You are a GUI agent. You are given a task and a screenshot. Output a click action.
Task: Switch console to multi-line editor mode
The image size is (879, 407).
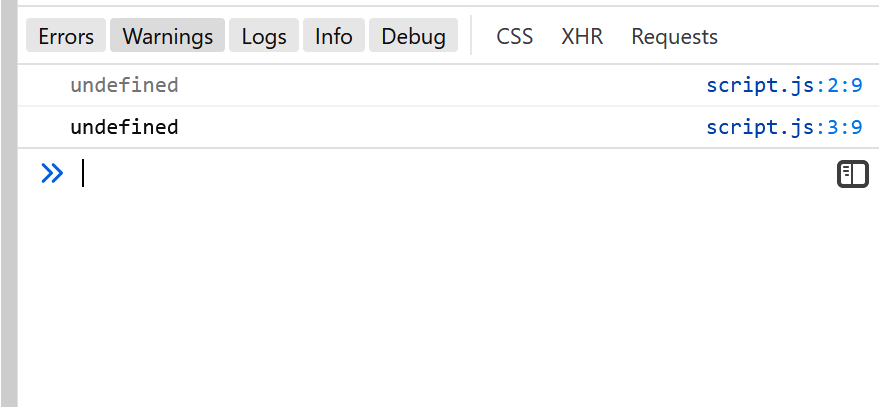tap(853, 174)
